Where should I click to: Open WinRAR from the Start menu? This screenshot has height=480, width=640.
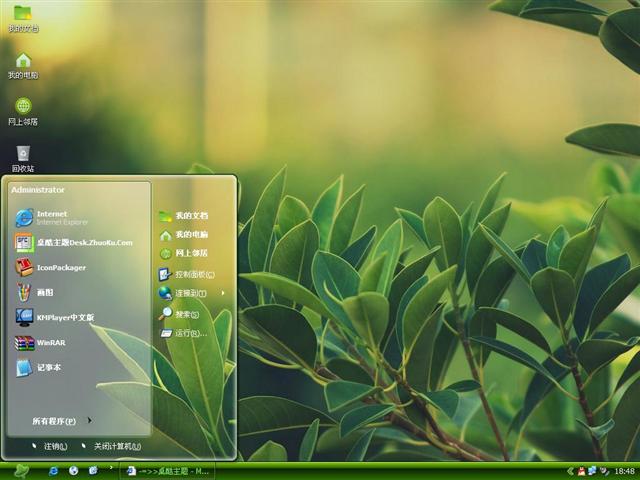click(x=50, y=343)
